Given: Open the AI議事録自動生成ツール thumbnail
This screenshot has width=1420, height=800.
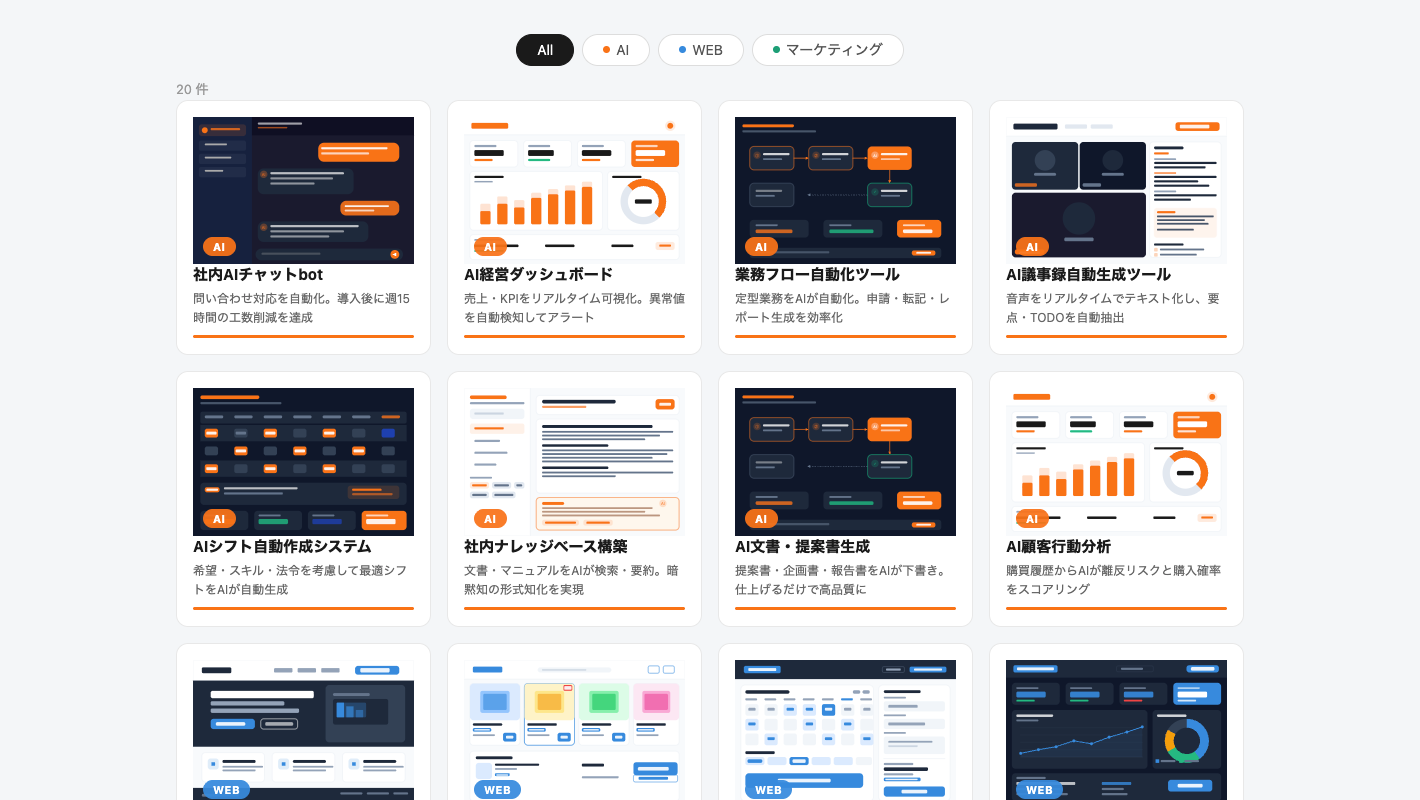Looking at the screenshot, I should [1116, 190].
